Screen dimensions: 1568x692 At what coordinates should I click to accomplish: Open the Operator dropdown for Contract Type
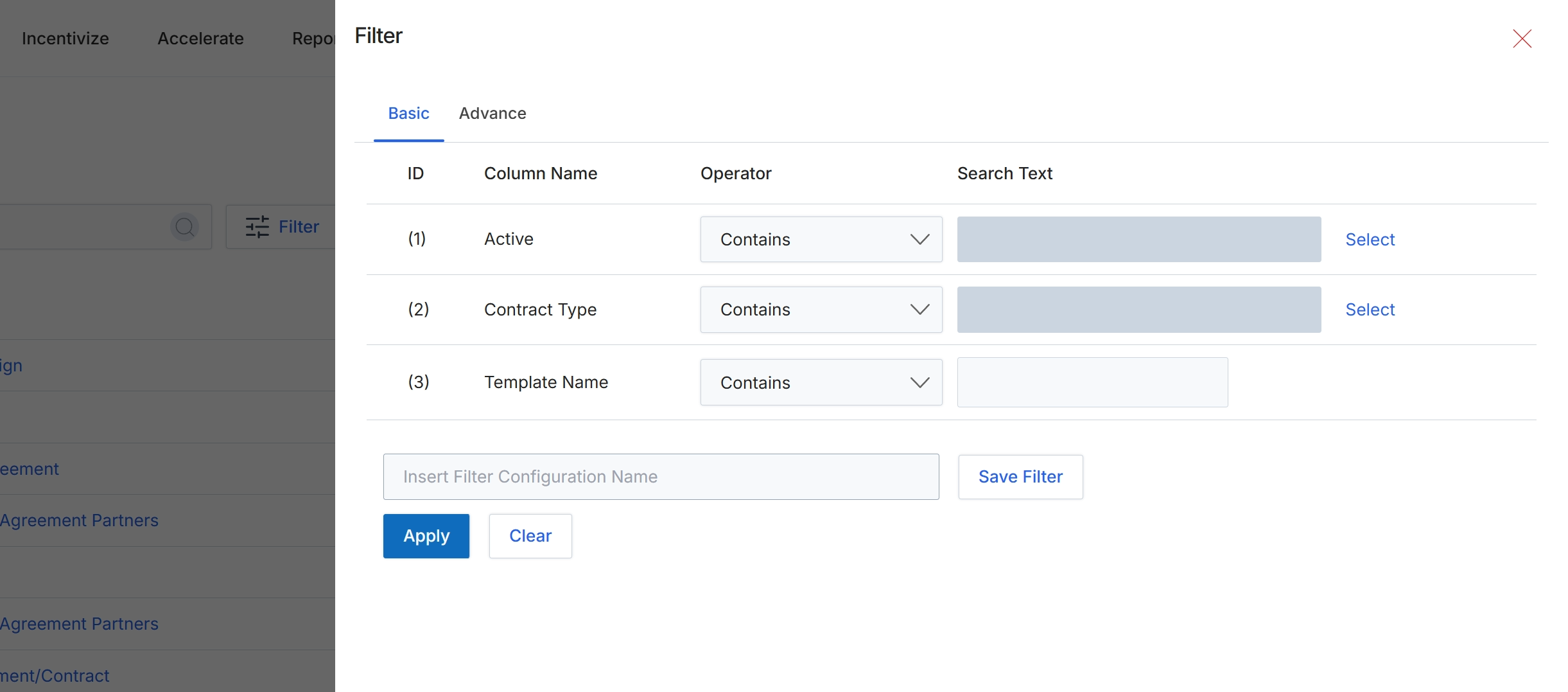click(821, 310)
